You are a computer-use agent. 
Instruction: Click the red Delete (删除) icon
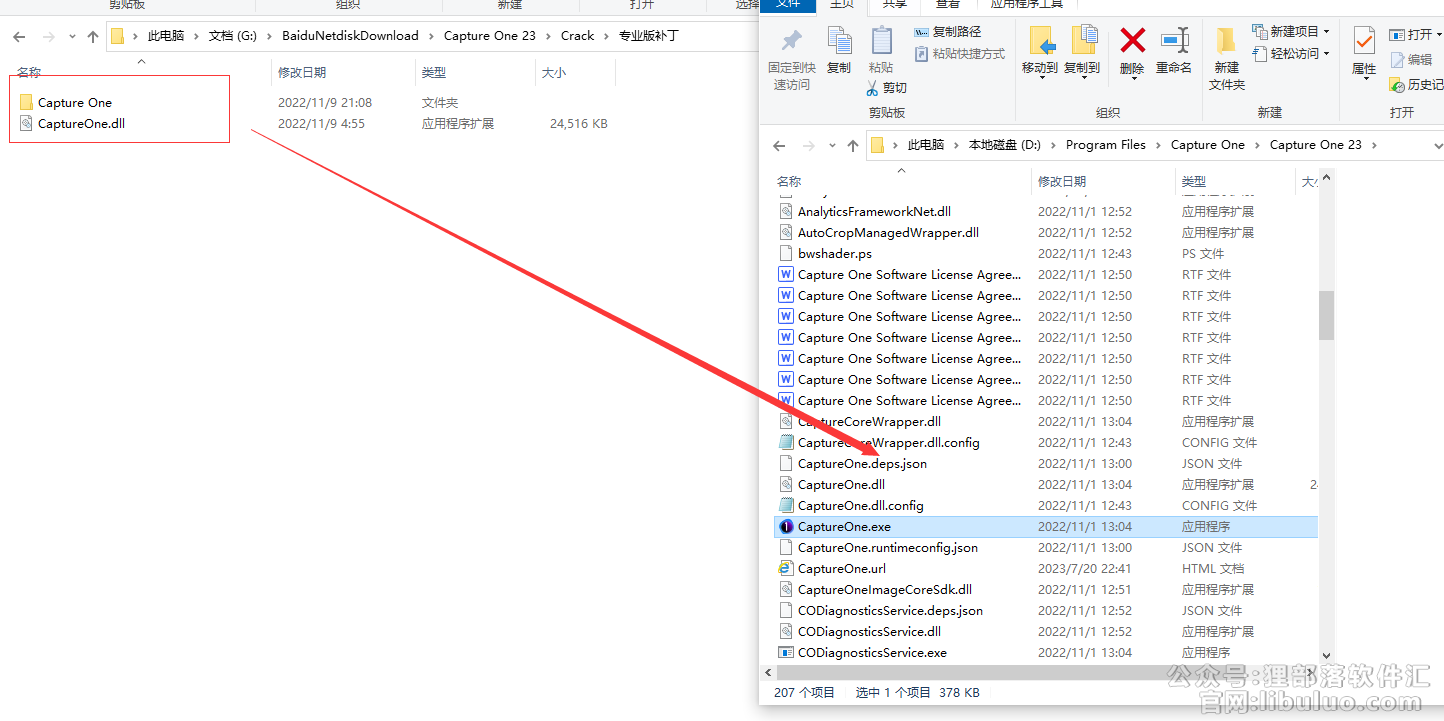tap(1132, 42)
